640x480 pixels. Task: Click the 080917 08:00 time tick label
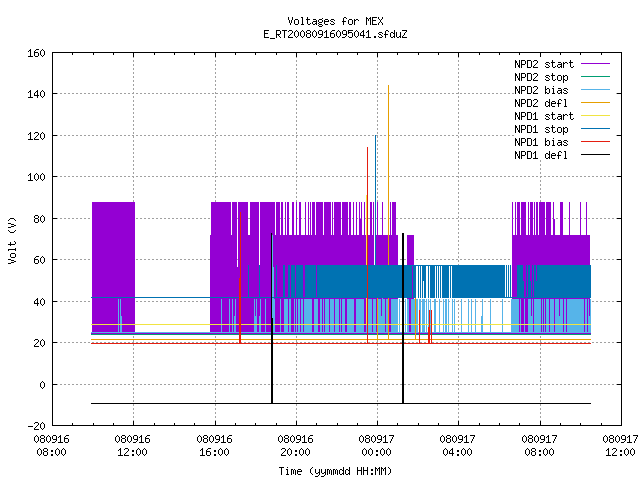(x=540, y=446)
